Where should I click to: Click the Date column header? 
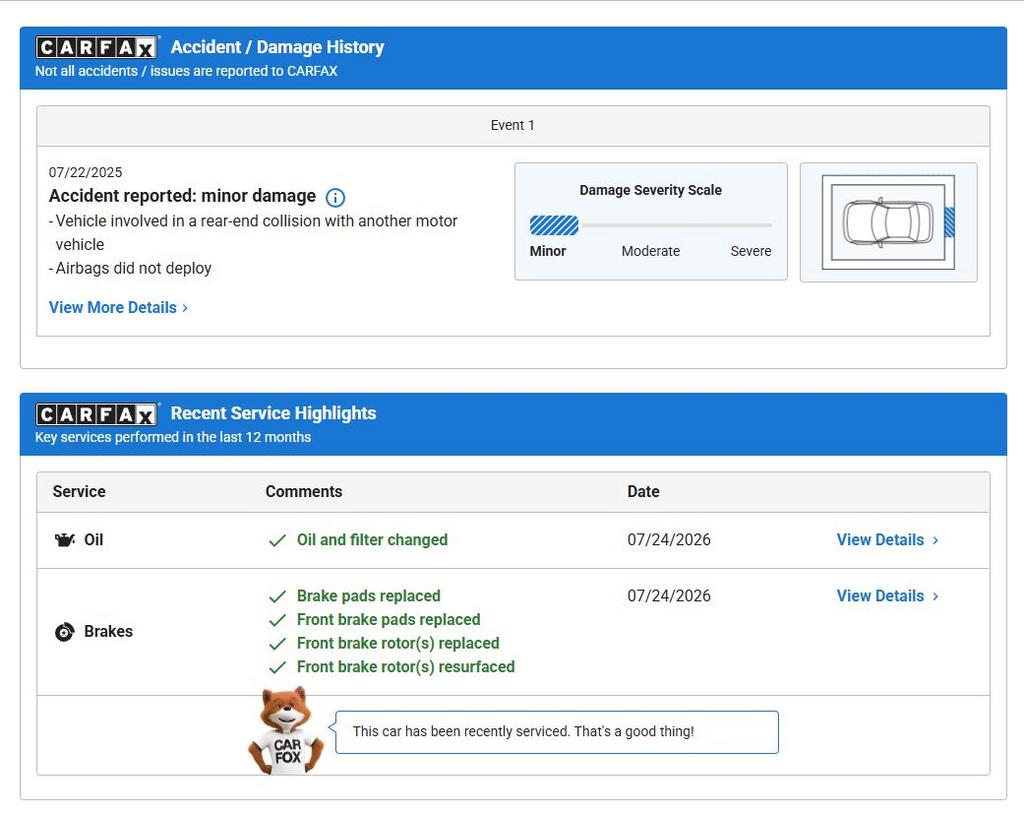pyautogui.click(x=643, y=492)
